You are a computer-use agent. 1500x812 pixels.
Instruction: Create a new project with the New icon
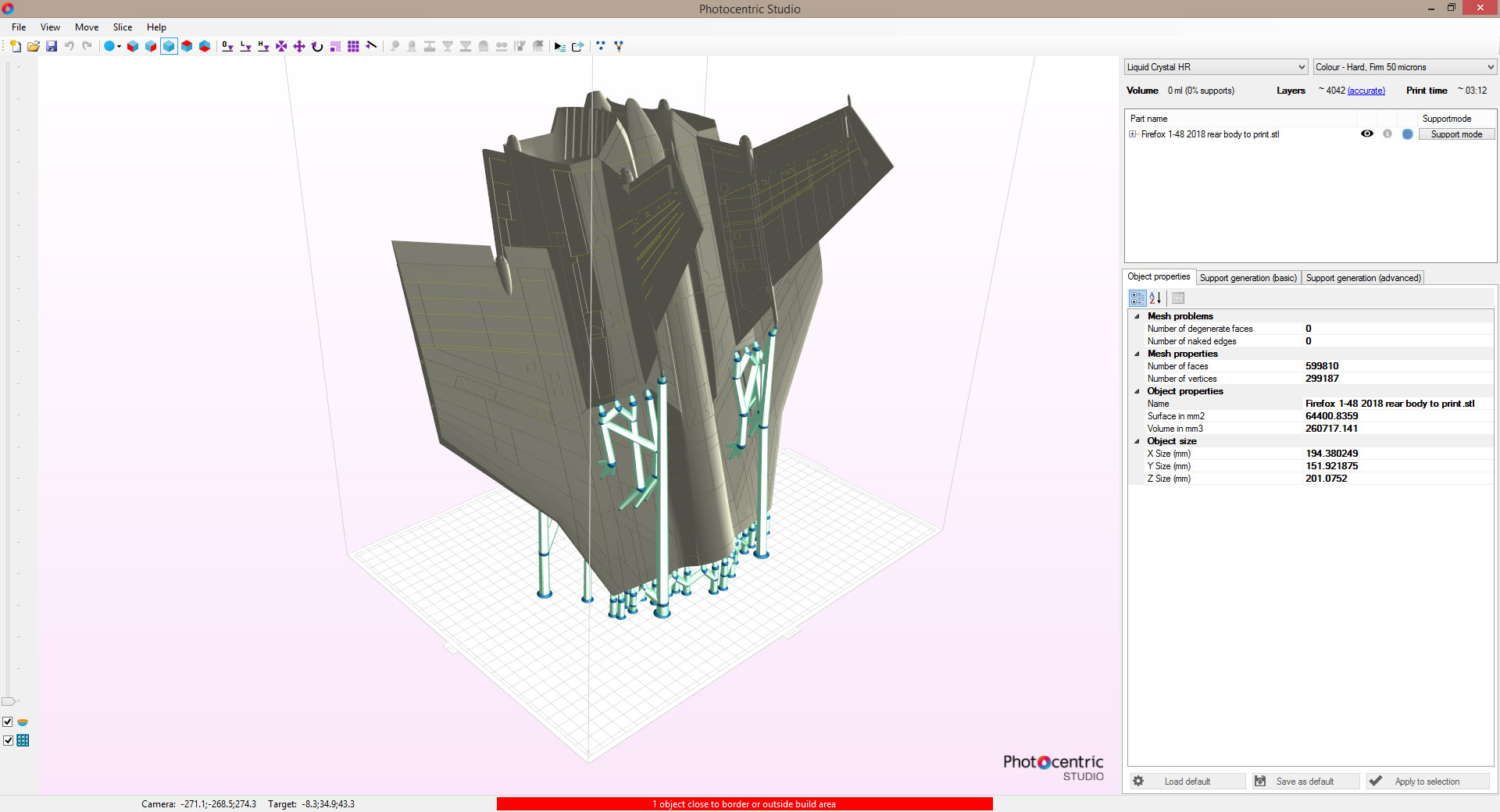click(x=16, y=46)
